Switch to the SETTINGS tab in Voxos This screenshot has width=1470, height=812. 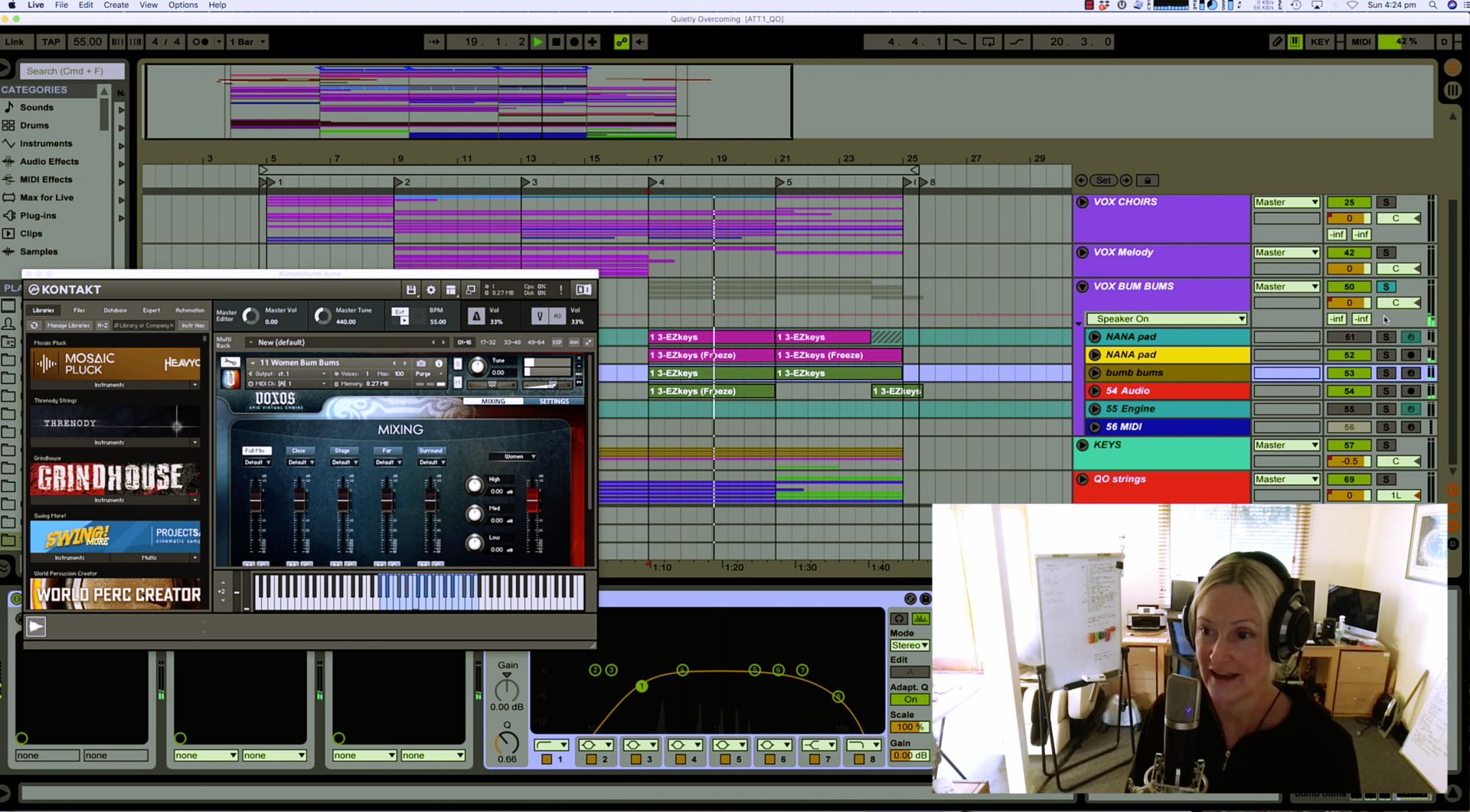tap(554, 401)
